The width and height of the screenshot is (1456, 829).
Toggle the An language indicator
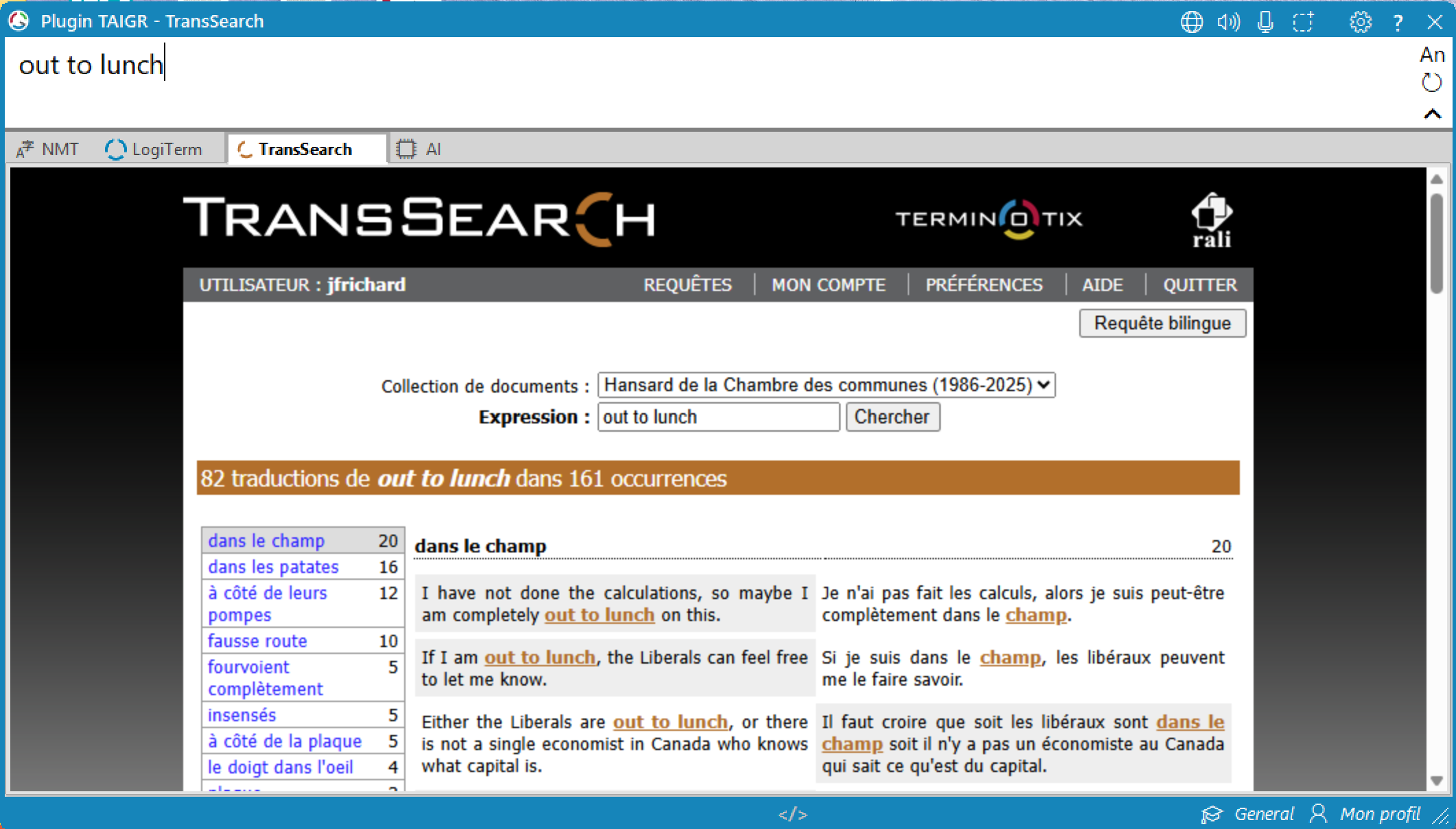point(1432,55)
